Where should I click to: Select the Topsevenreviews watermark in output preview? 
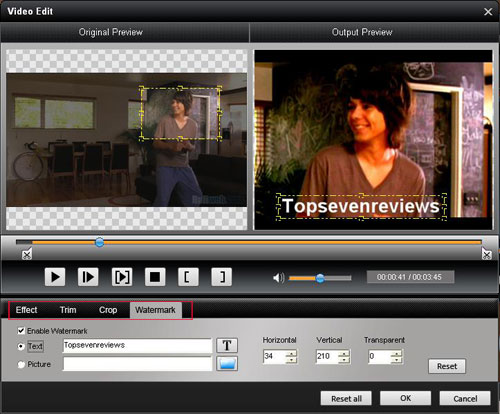(361, 206)
